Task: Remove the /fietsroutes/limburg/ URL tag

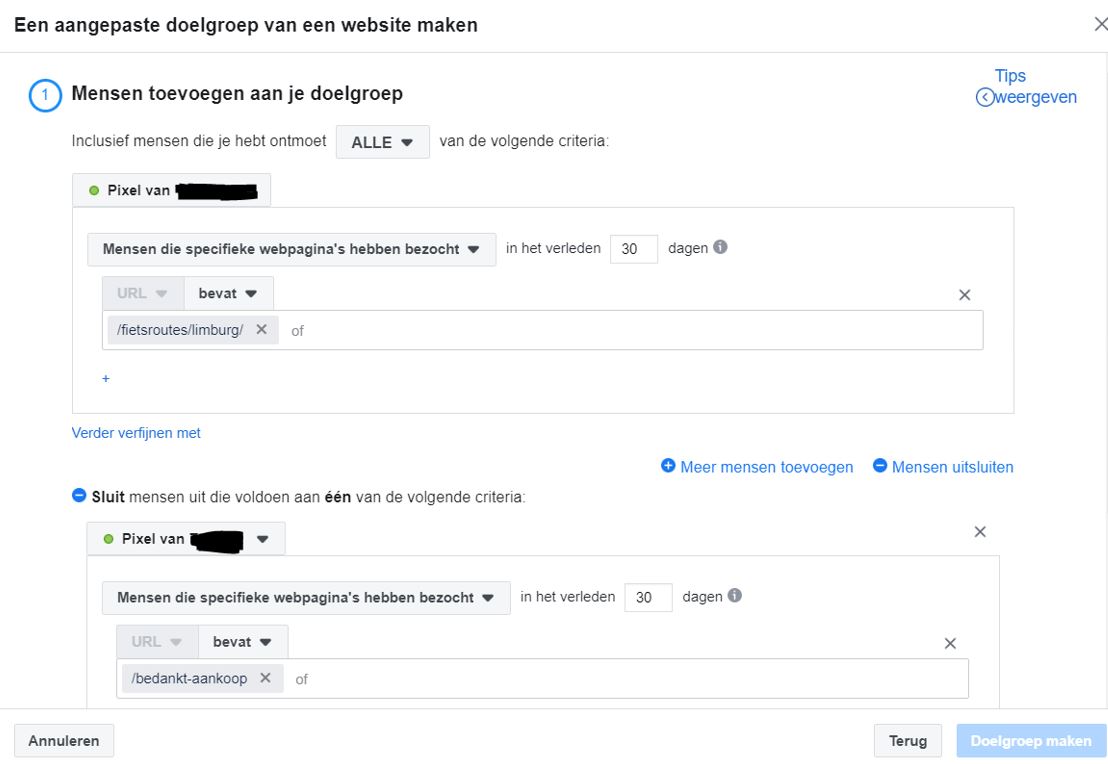Action: [x=261, y=329]
